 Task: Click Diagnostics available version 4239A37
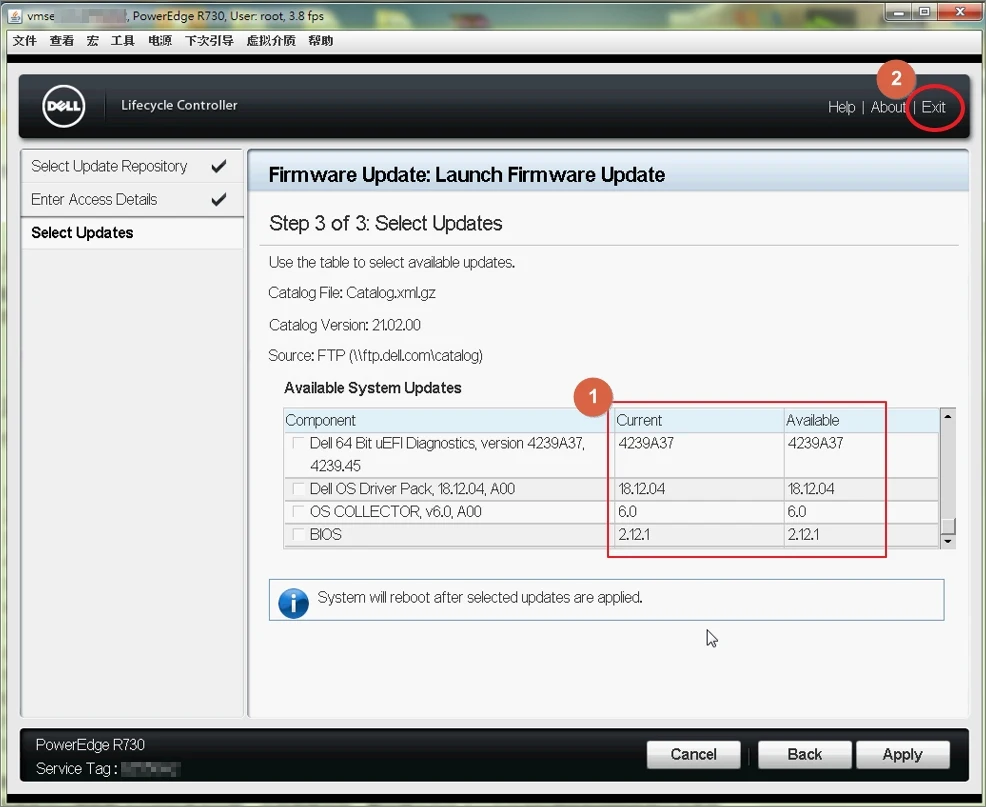pos(815,443)
